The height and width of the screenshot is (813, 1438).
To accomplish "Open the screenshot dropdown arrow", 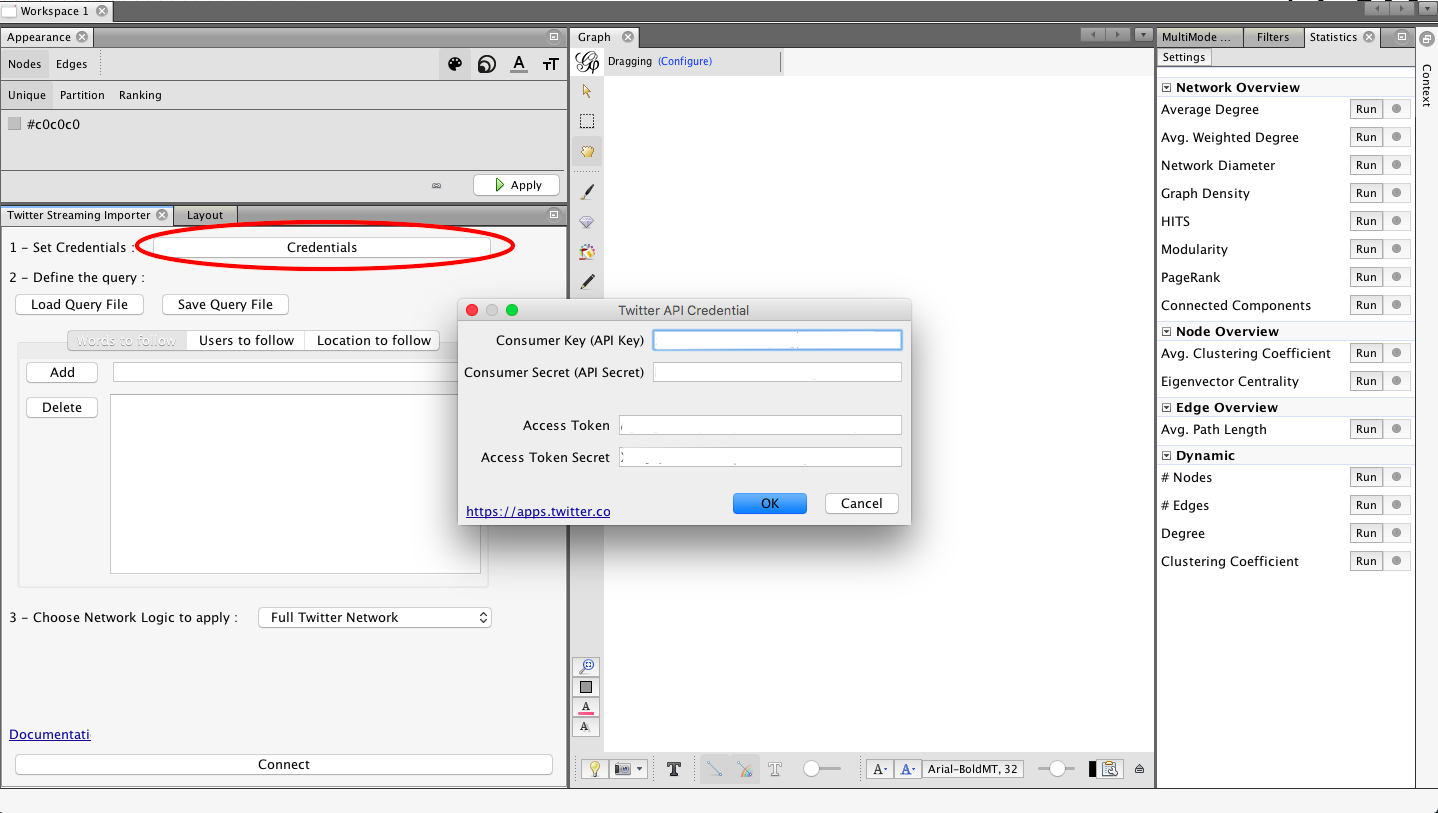I will point(640,769).
